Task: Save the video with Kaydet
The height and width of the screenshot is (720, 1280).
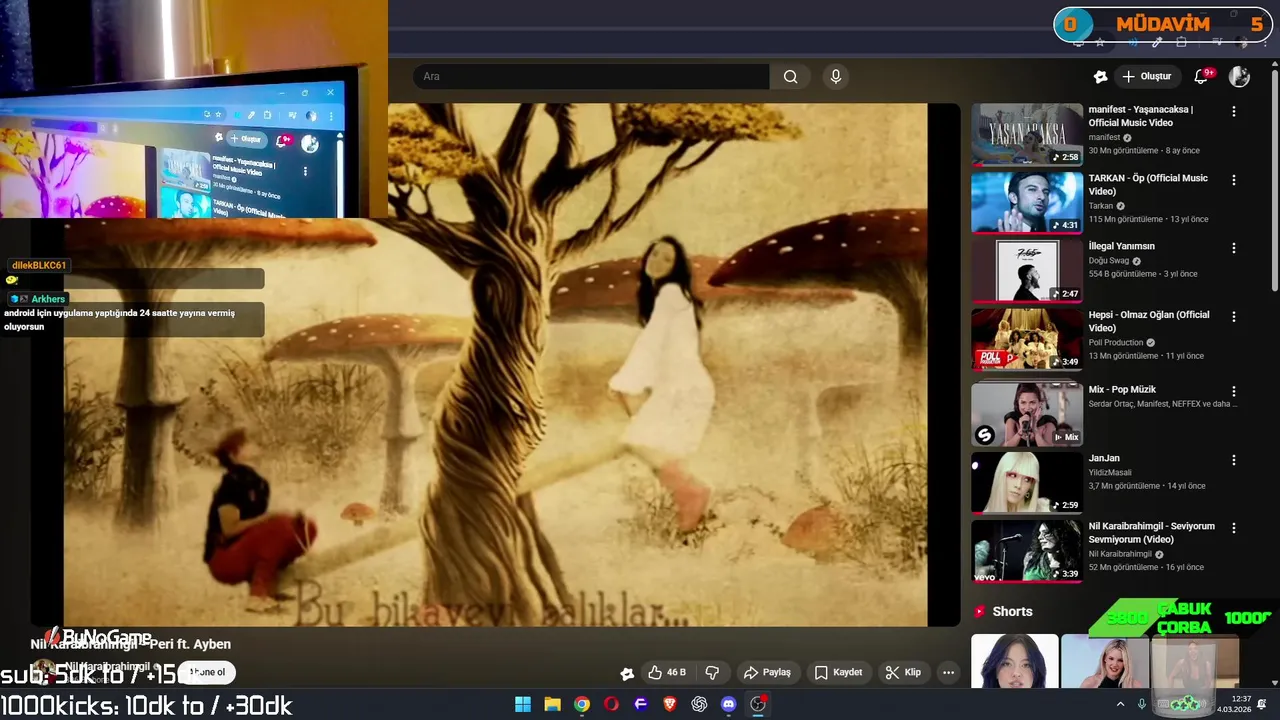Action: pyautogui.click(x=838, y=673)
